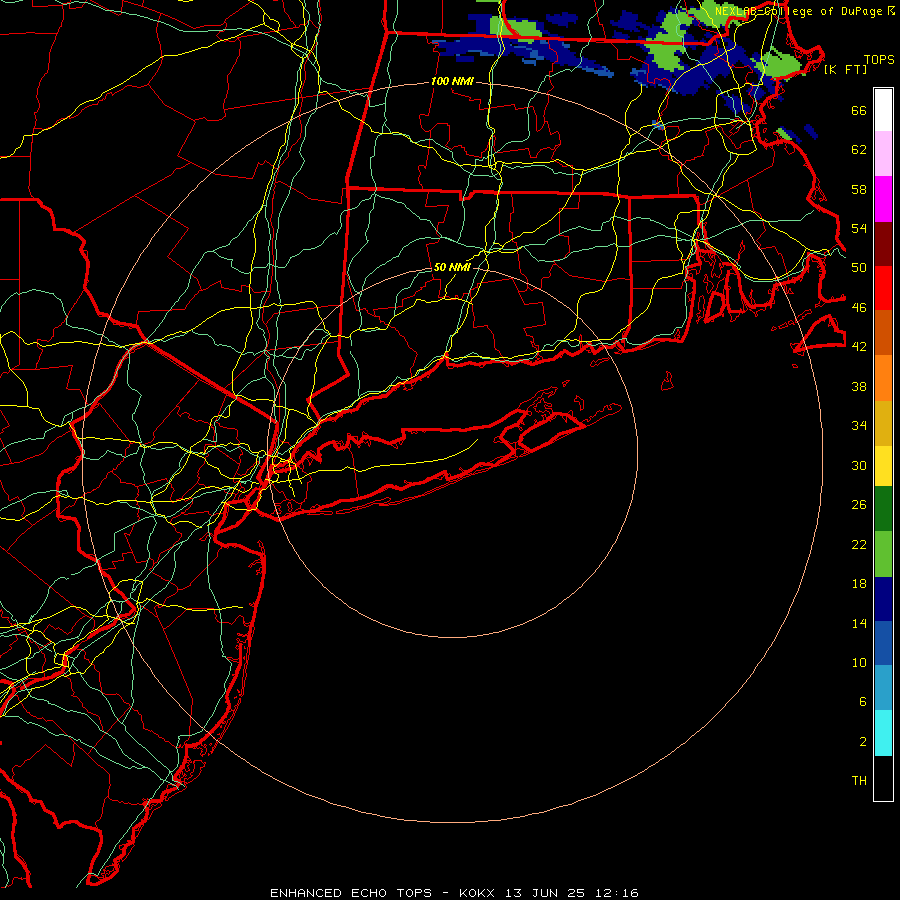Click the 42 legend value
Image resolution: width=900 pixels, height=900 pixels.
(x=859, y=347)
